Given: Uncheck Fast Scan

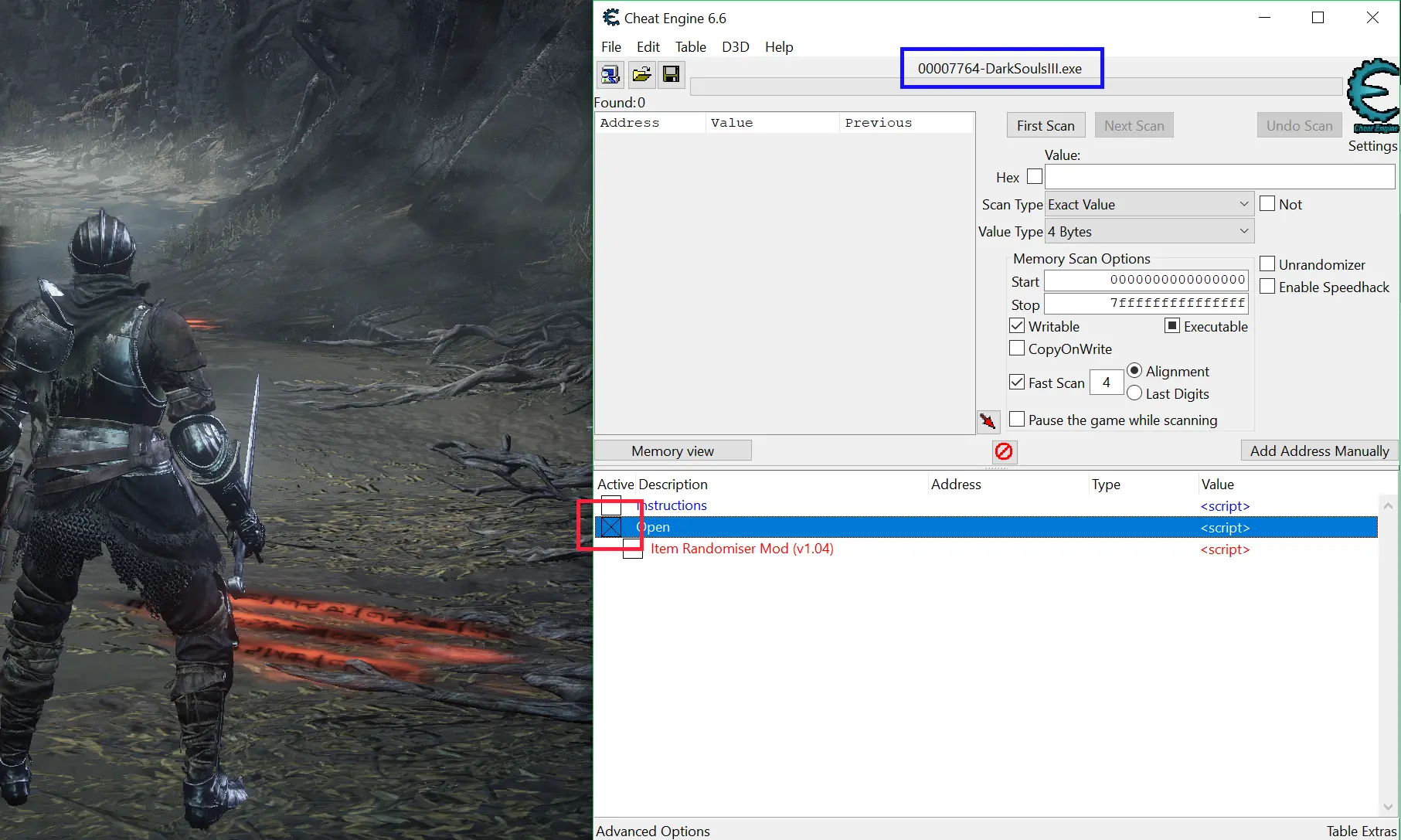Looking at the screenshot, I should [1017, 383].
